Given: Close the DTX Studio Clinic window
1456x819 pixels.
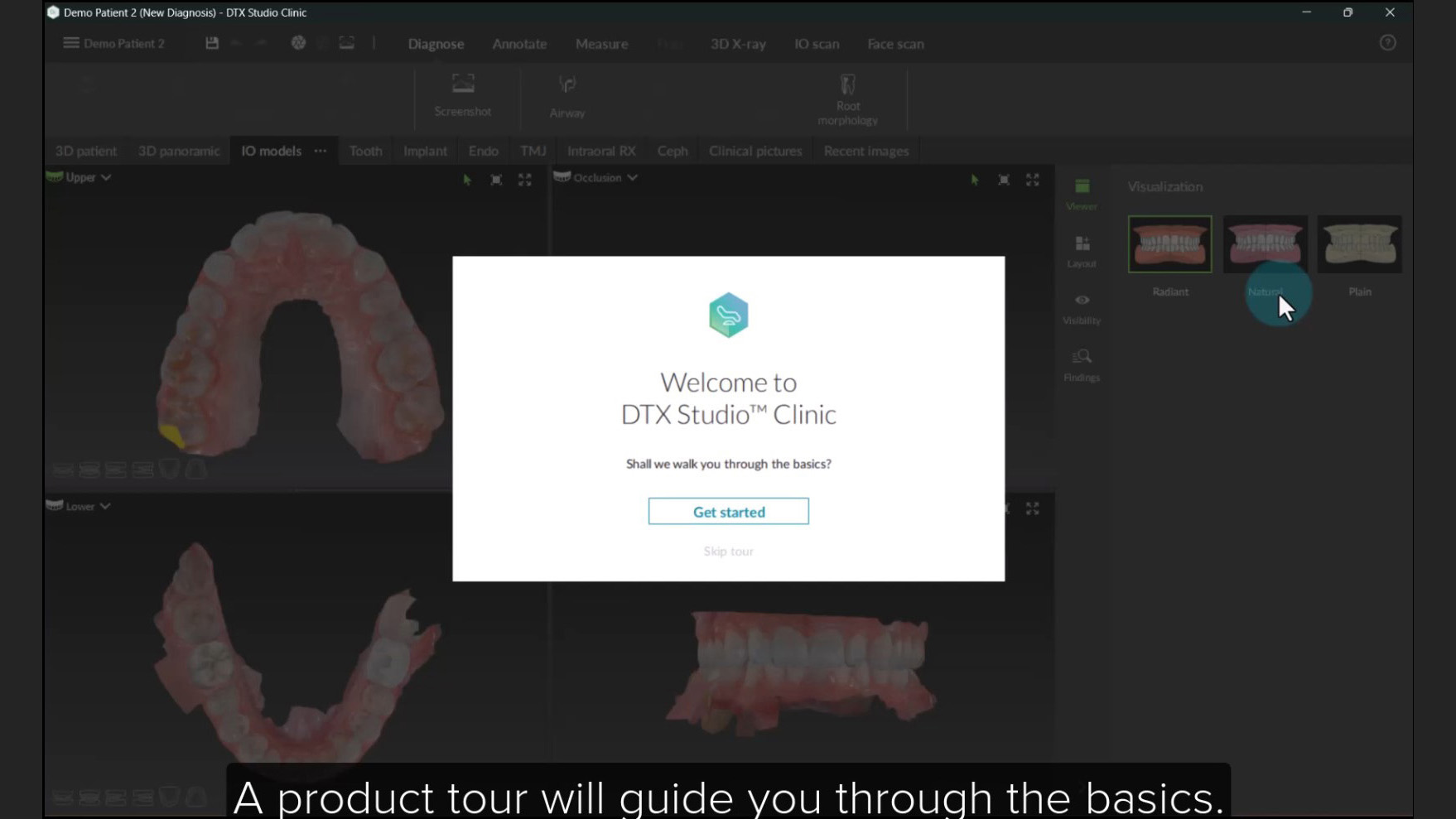Looking at the screenshot, I should click(1390, 12).
